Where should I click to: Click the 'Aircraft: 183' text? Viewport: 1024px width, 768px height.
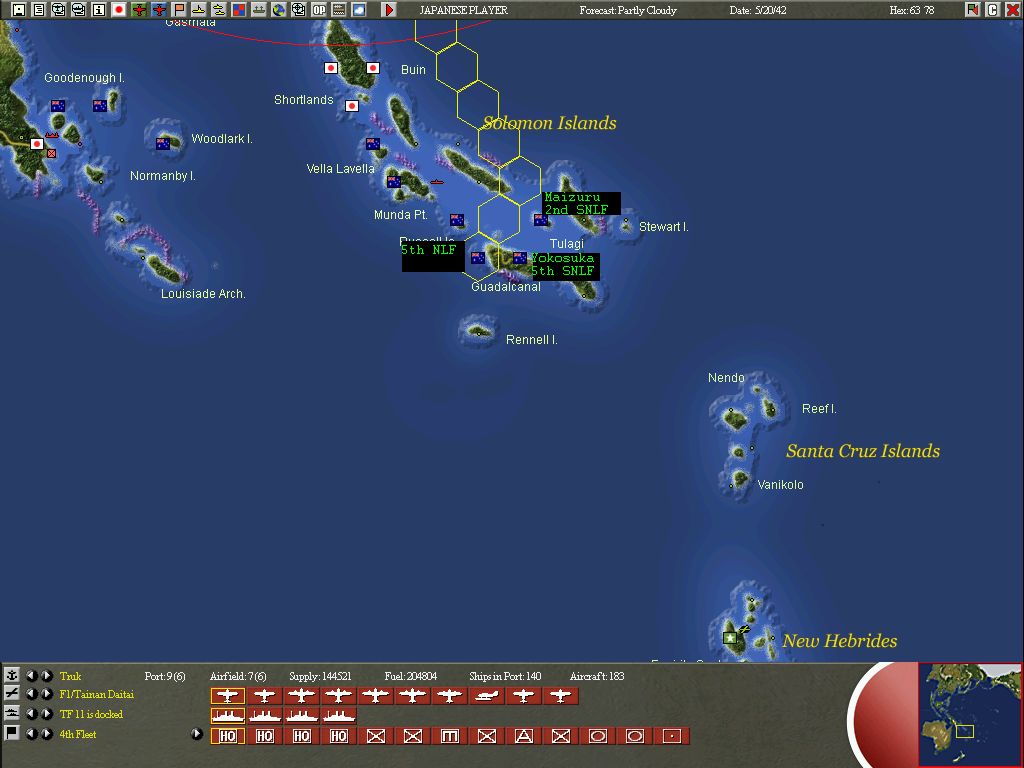pyautogui.click(x=597, y=676)
